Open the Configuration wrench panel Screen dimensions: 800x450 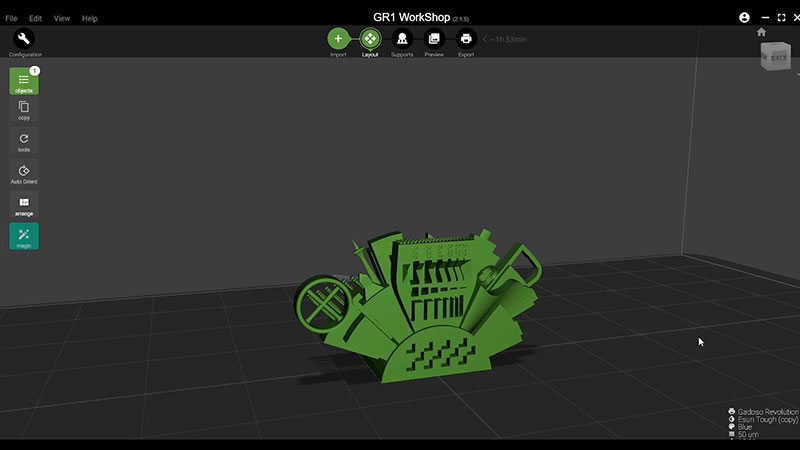[x=24, y=39]
